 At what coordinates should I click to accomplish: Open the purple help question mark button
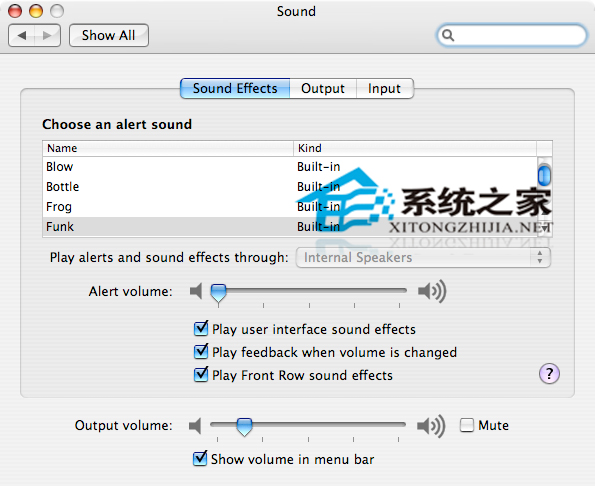(549, 374)
